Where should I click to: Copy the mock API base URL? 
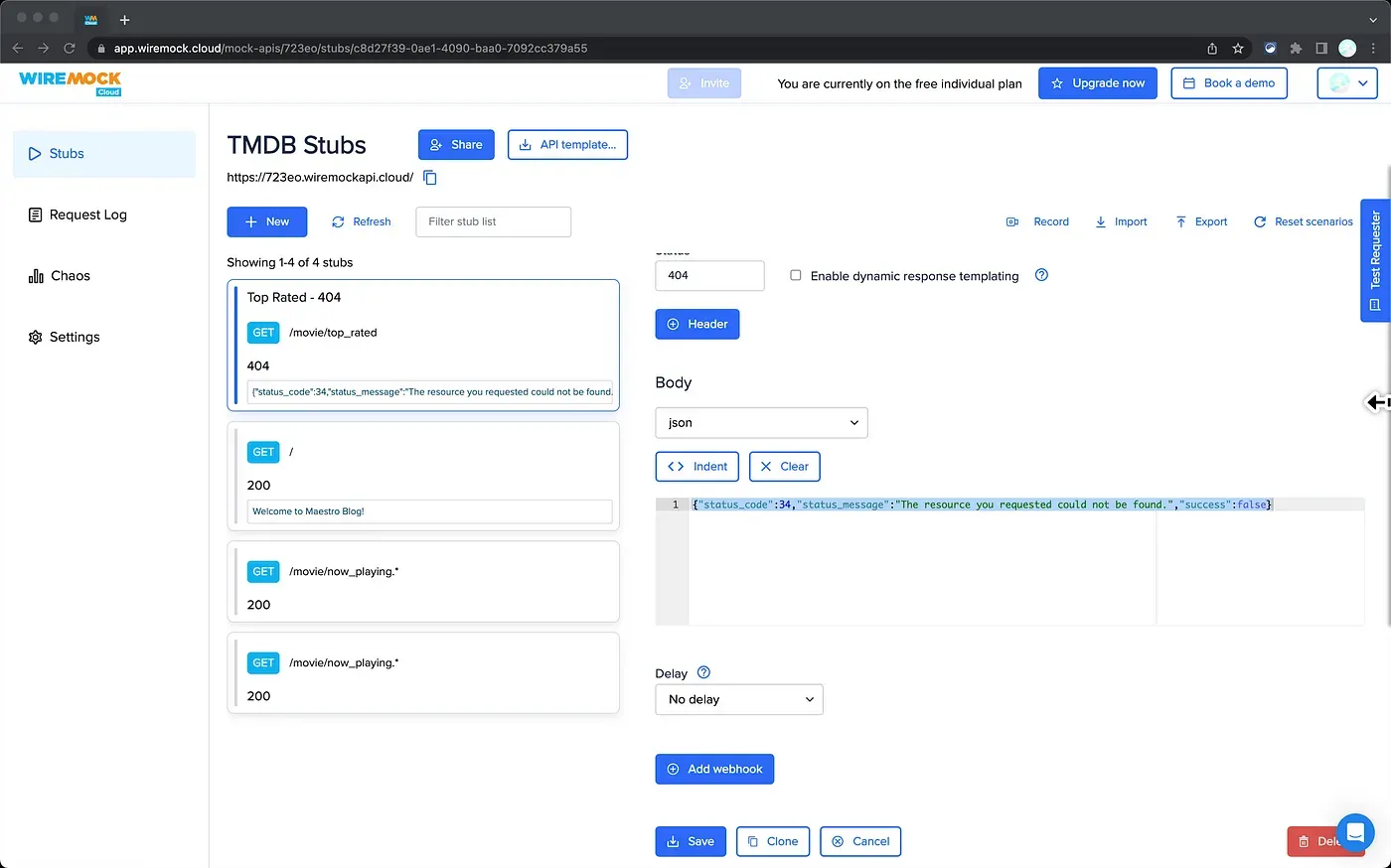pyautogui.click(x=430, y=178)
